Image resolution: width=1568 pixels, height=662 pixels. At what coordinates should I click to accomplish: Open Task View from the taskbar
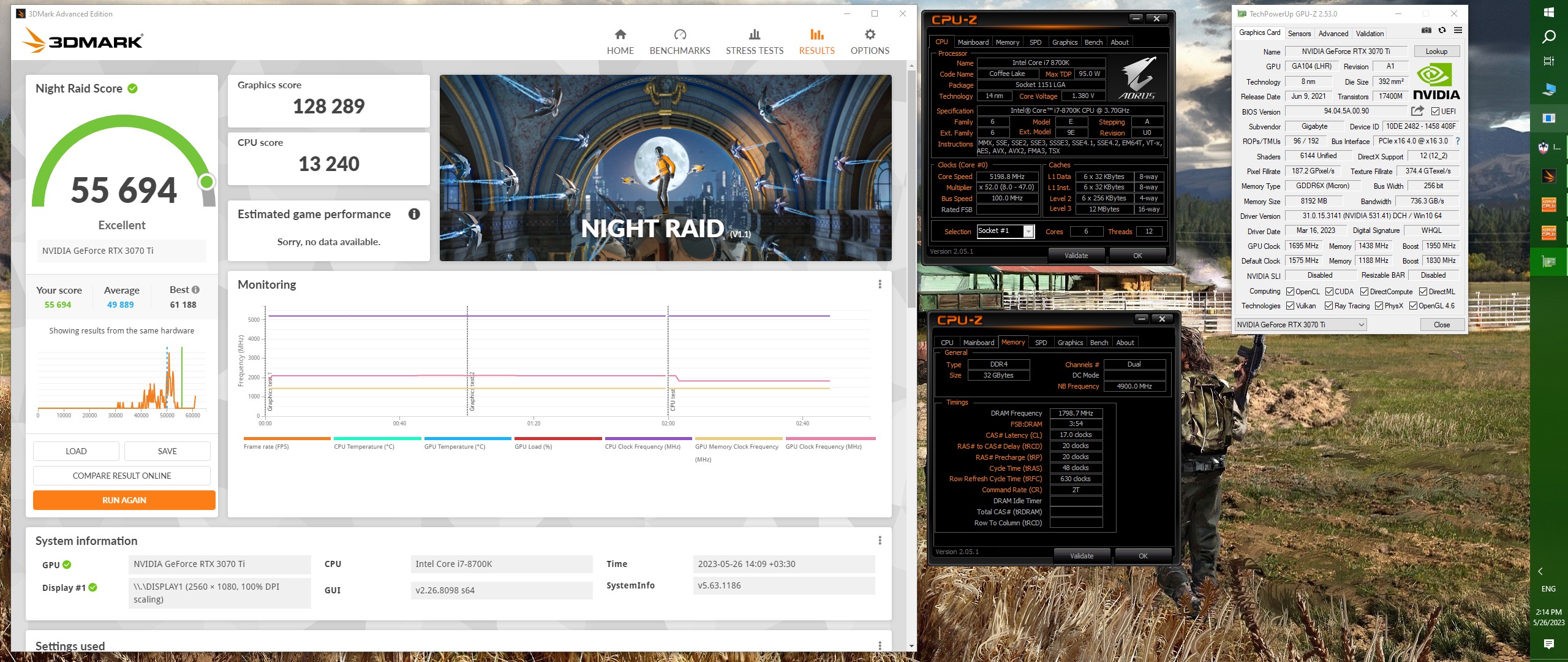click(x=1548, y=61)
